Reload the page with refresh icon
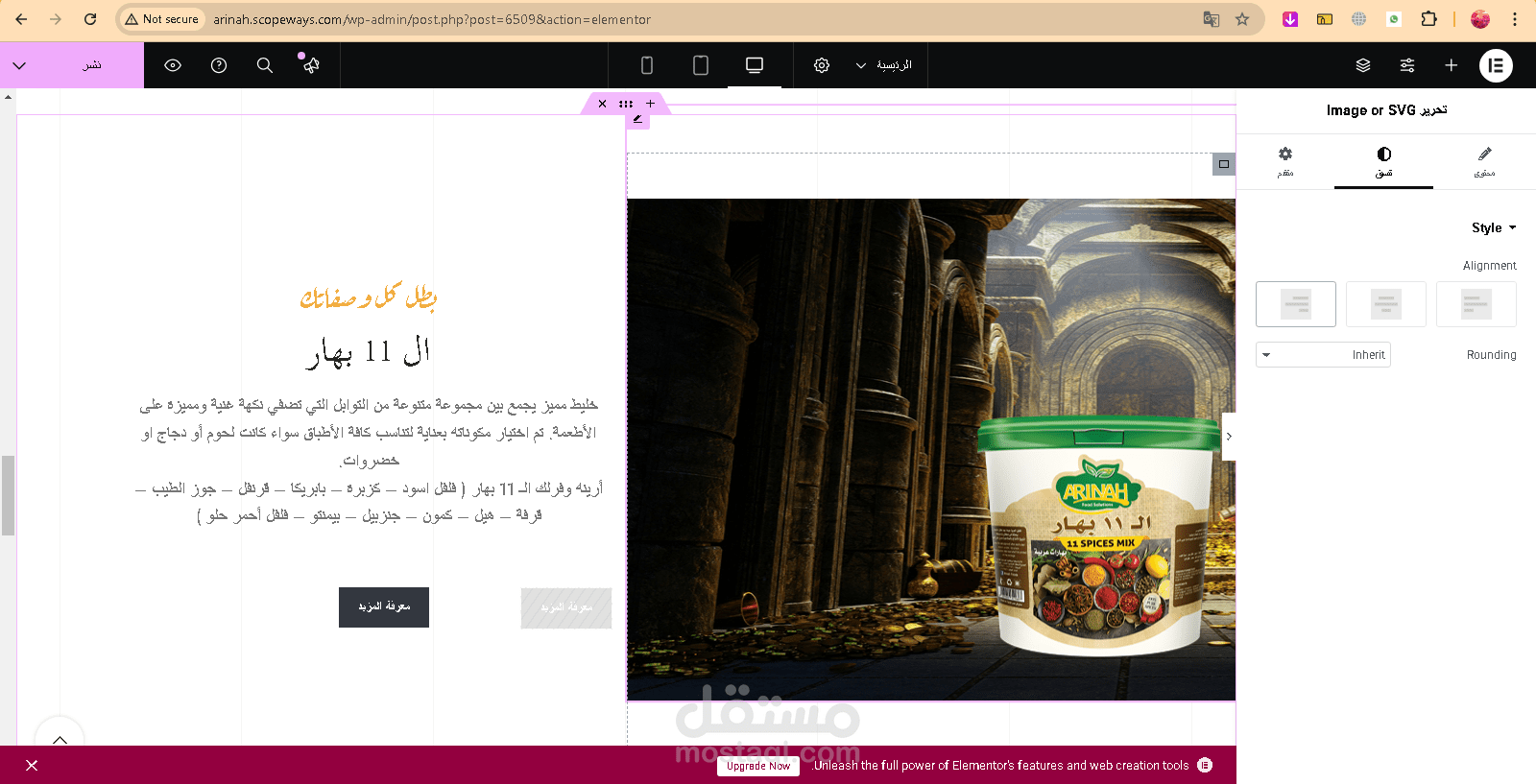Viewport: 1536px width, 784px height. [x=90, y=19]
